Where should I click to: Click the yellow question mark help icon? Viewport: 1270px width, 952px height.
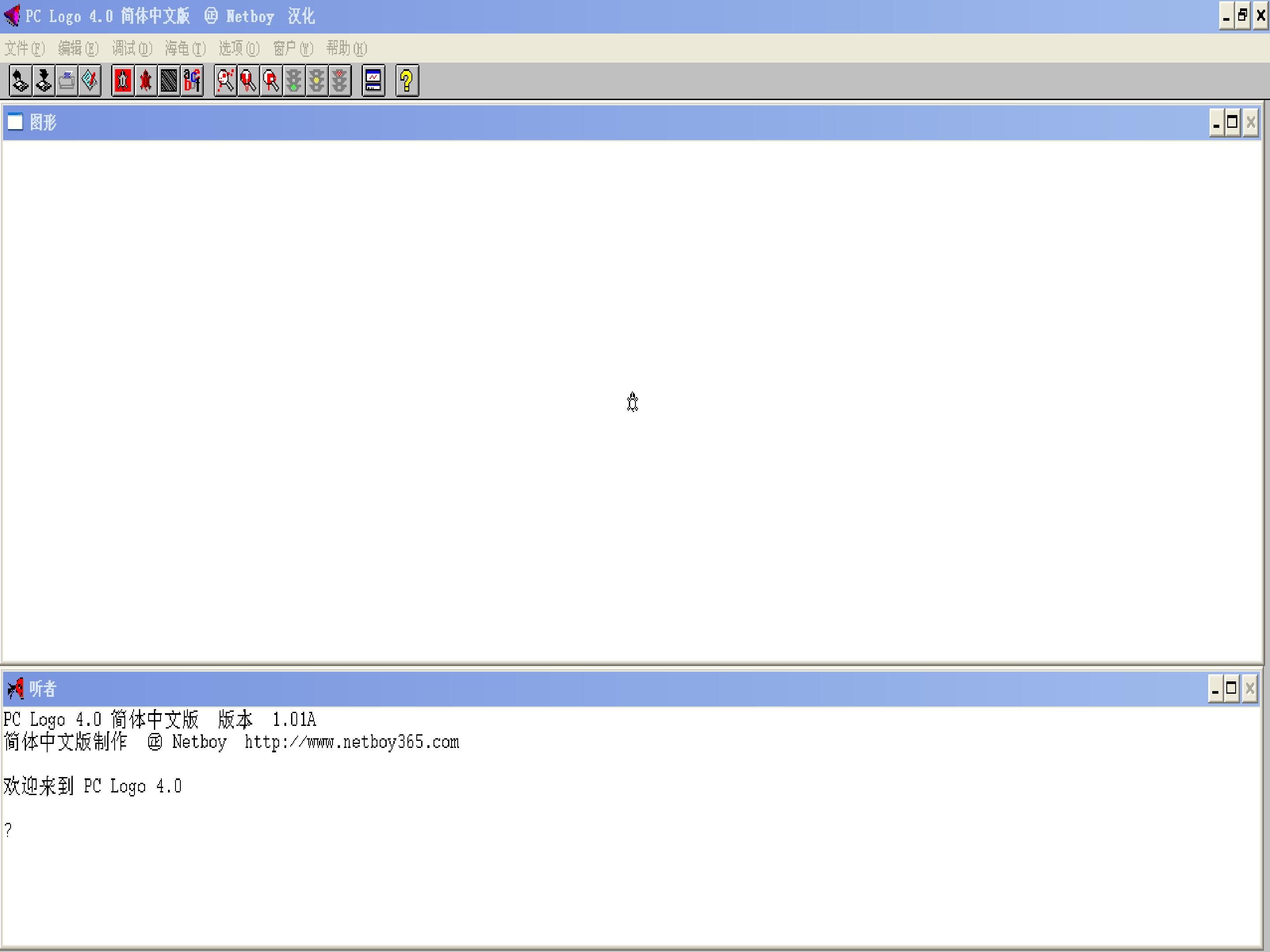(x=407, y=80)
